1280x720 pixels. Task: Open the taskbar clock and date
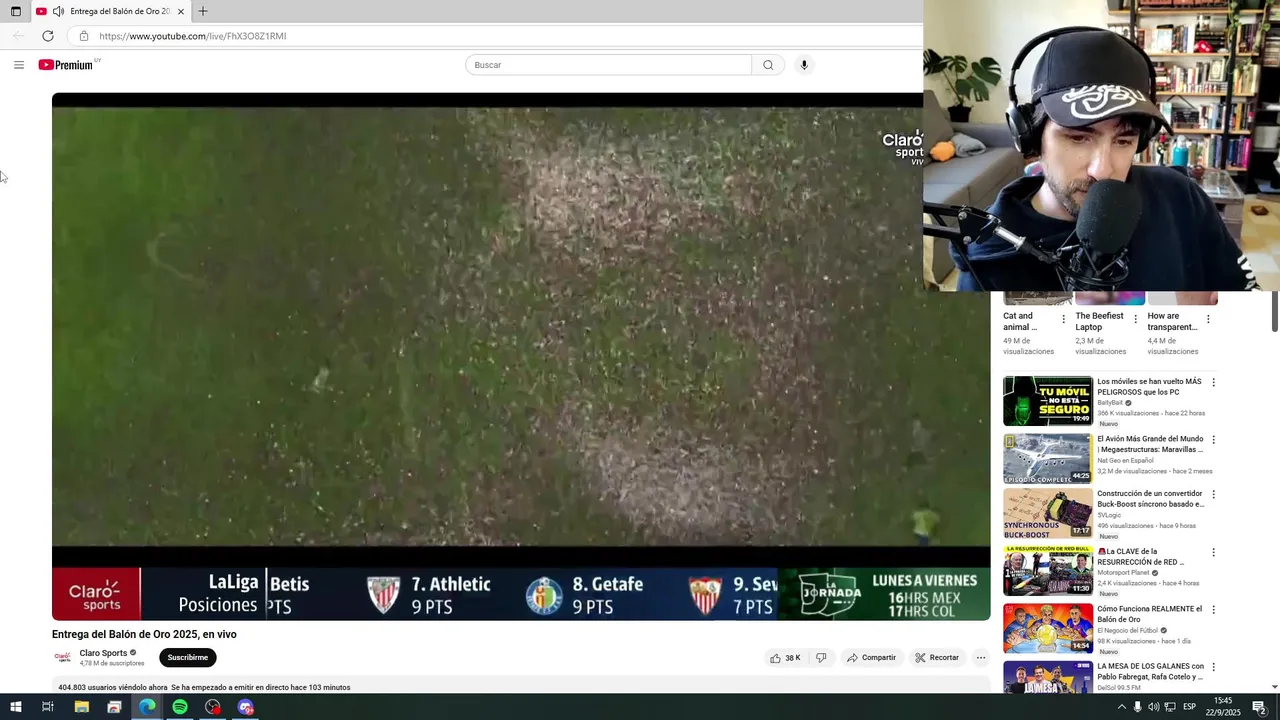point(1223,707)
